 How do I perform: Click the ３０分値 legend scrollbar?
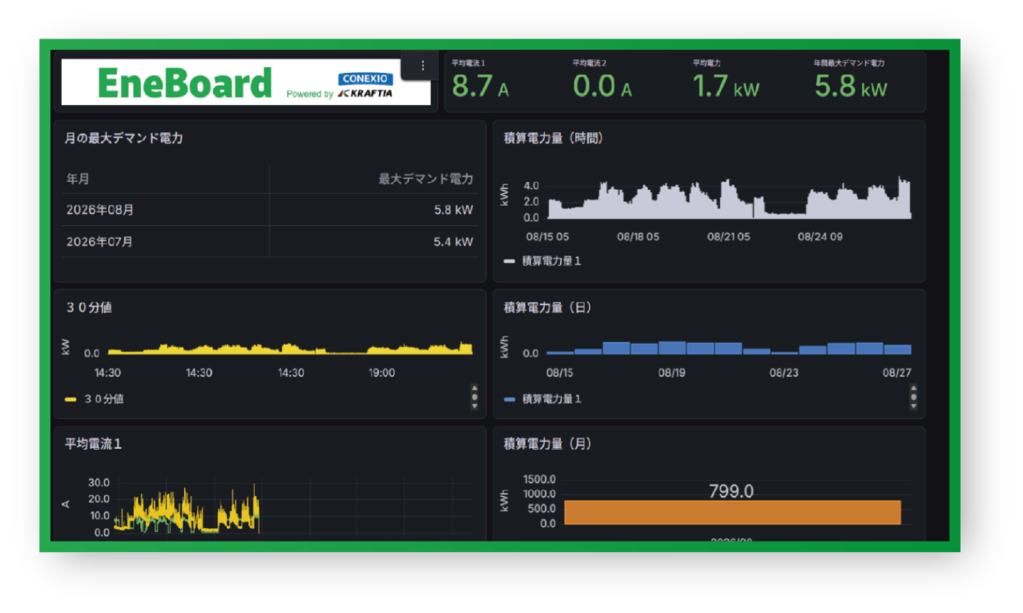pyautogui.click(x=474, y=396)
